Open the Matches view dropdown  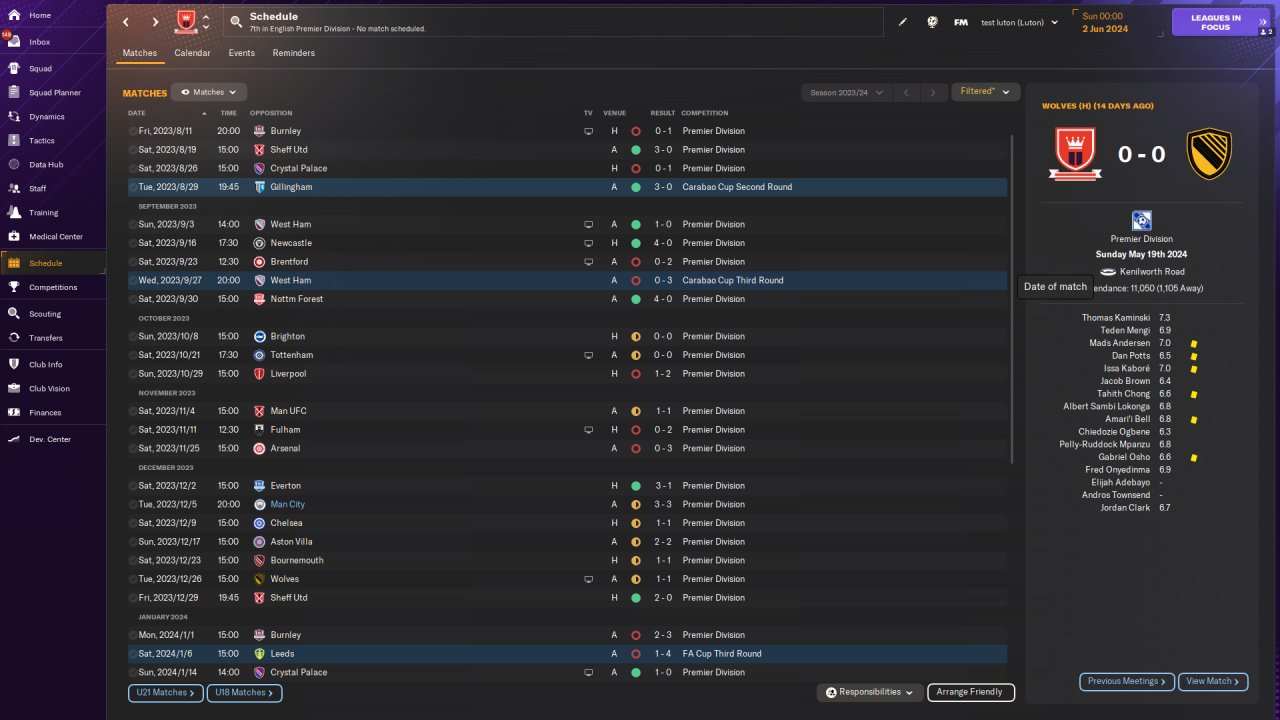[x=209, y=92]
